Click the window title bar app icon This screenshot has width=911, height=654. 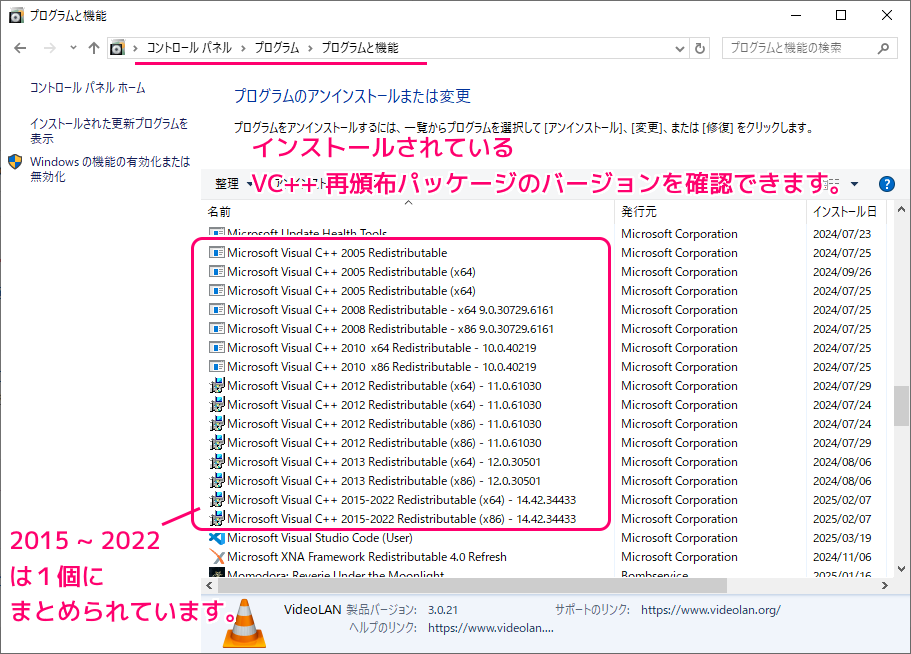(16, 16)
